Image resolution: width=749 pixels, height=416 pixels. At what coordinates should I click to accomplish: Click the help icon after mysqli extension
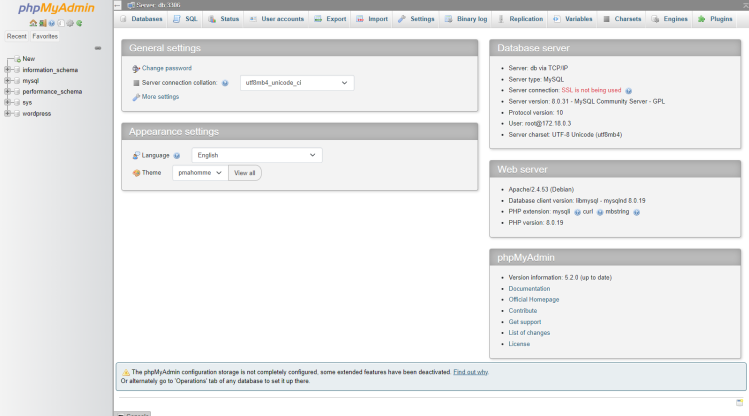pyautogui.click(x=577, y=213)
